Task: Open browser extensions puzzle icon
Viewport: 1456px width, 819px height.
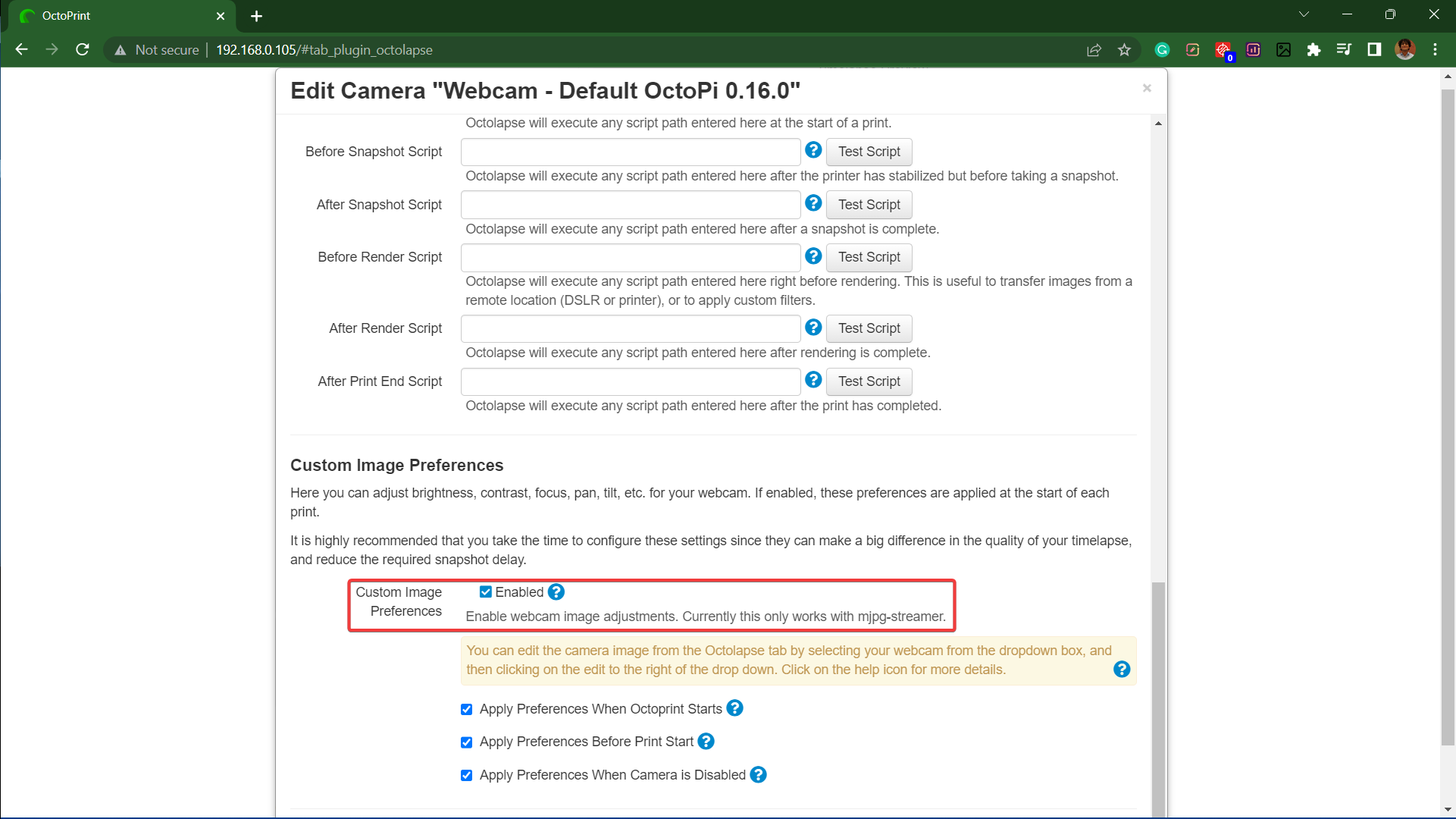Action: (1314, 50)
